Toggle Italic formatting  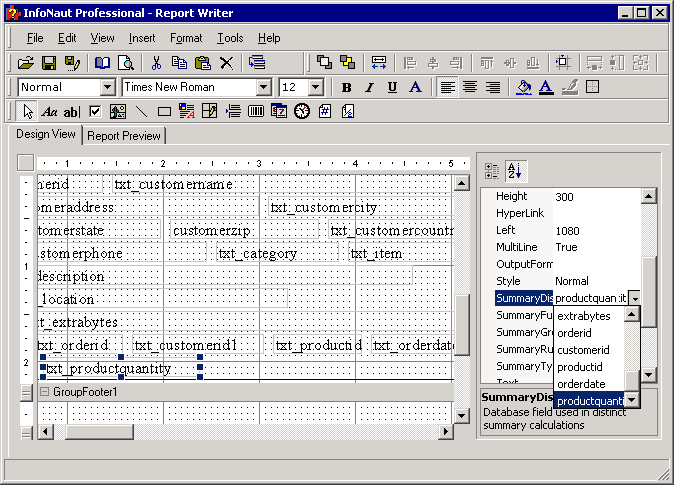click(369, 87)
